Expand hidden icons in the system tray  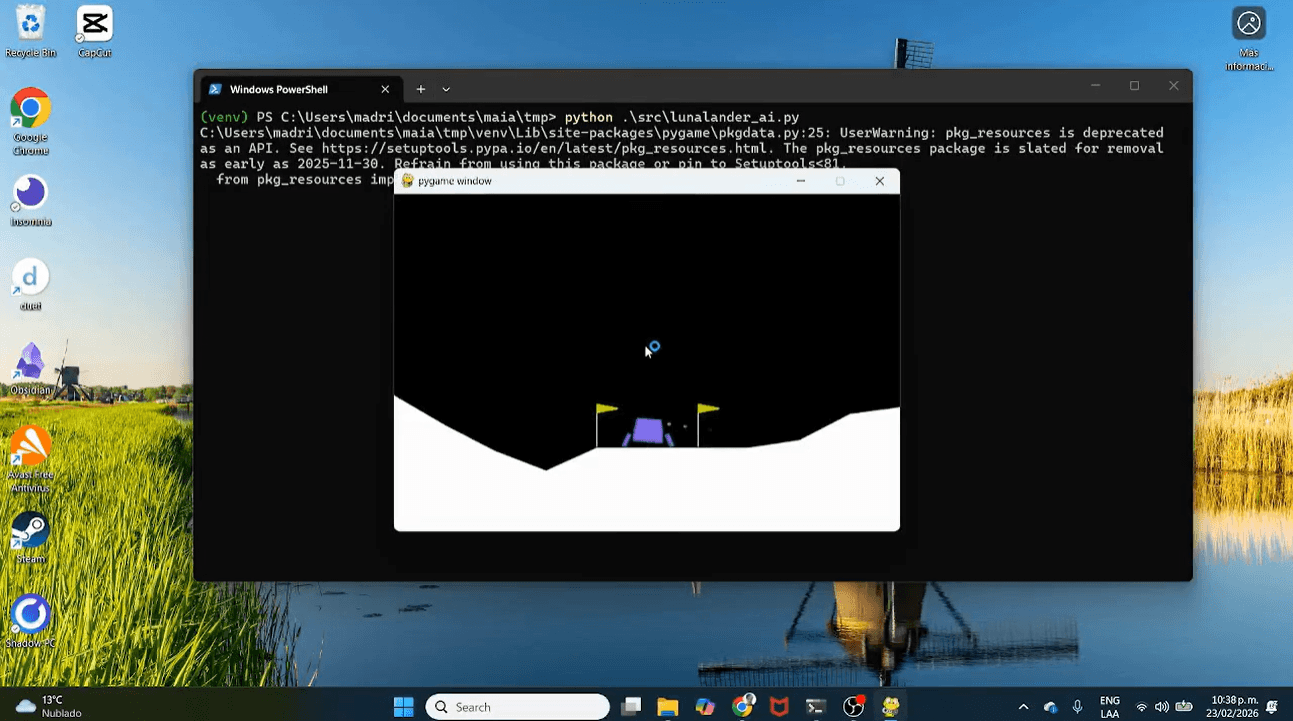pos(1024,706)
